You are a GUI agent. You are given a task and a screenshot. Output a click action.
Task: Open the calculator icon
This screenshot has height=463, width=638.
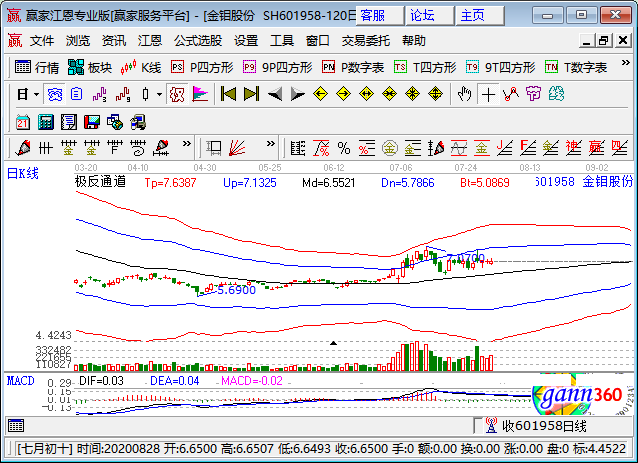tap(46, 122)
